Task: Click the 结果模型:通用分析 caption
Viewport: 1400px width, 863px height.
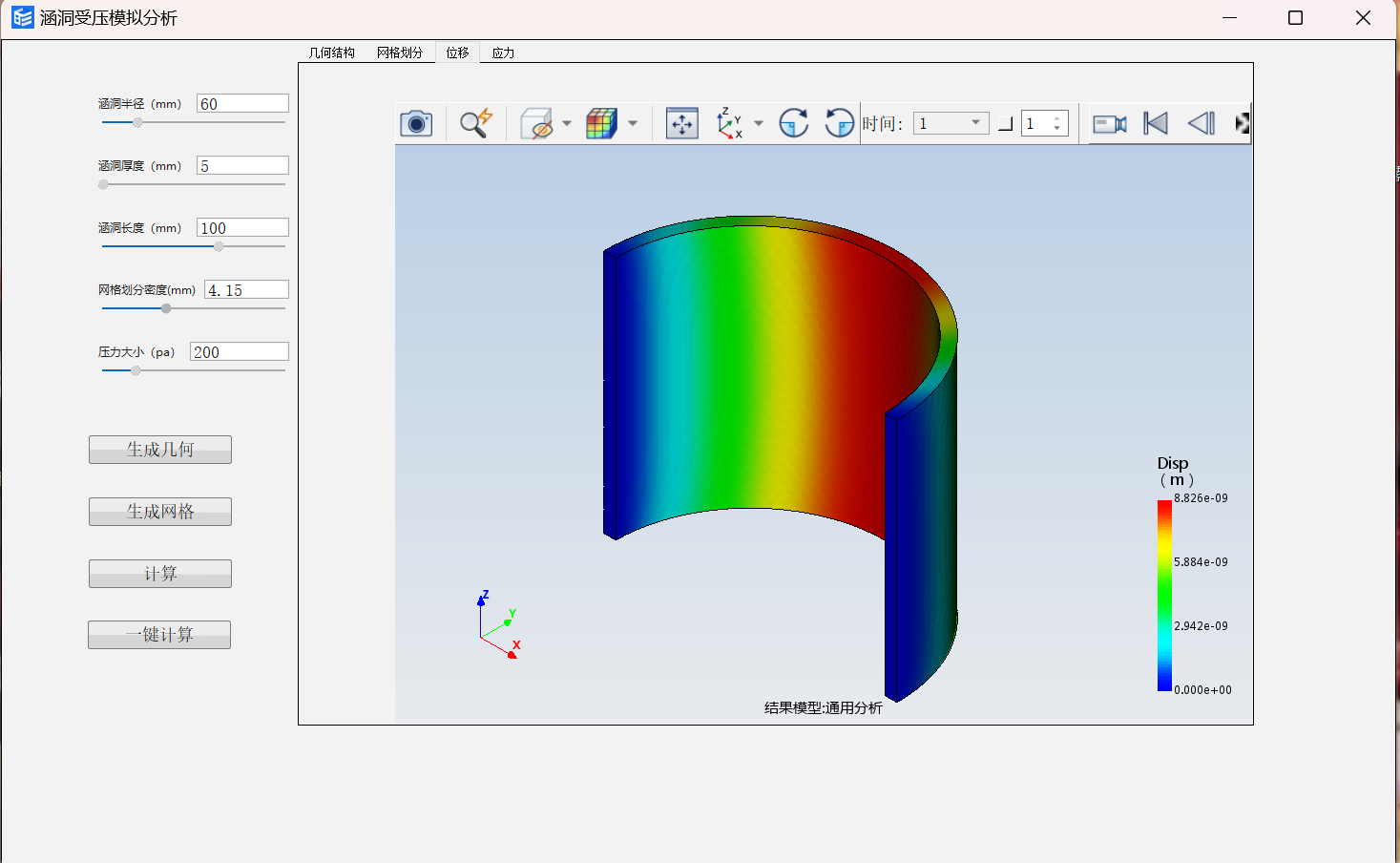Action: [x=824, y=707]
